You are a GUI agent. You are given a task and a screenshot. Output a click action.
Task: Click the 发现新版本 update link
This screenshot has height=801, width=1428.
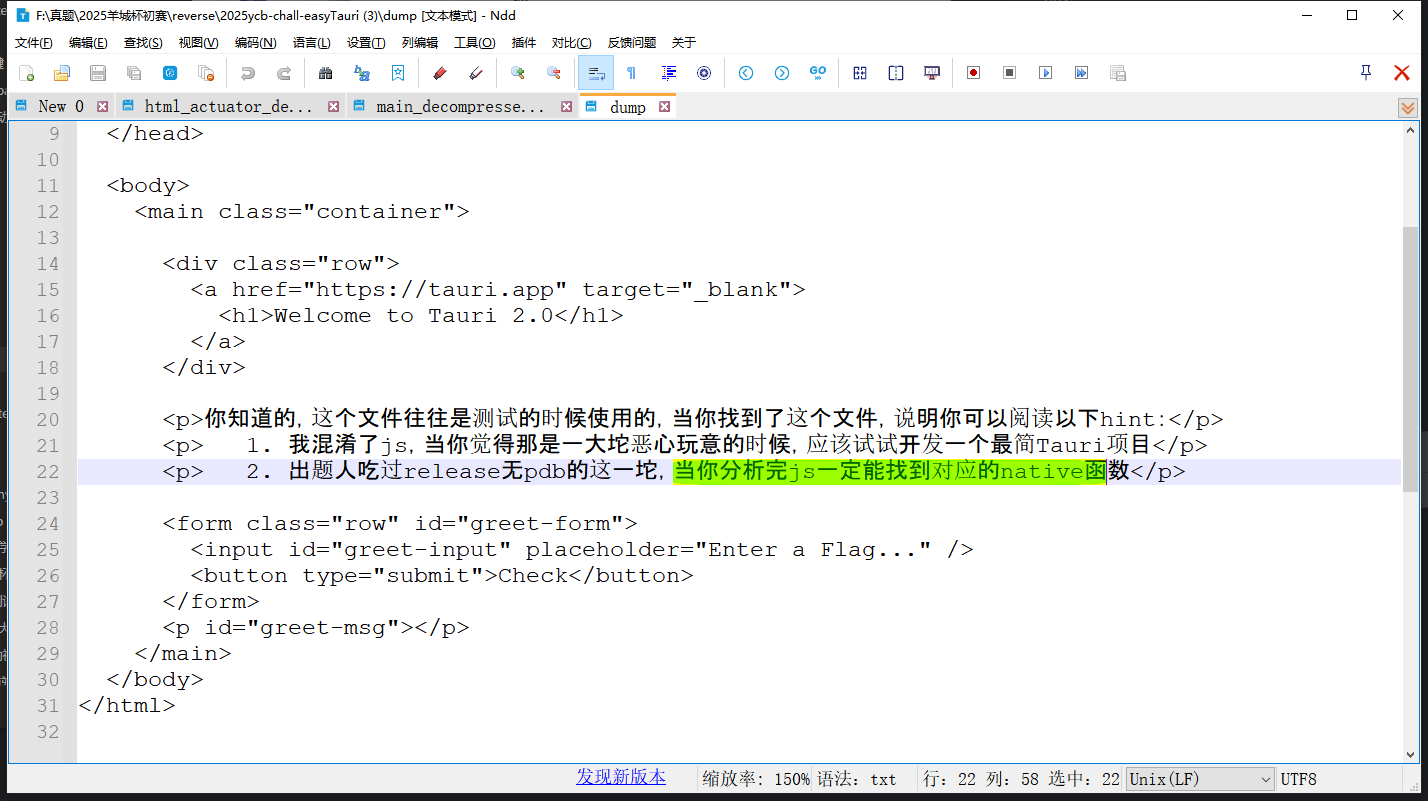[x=621, y=777]
